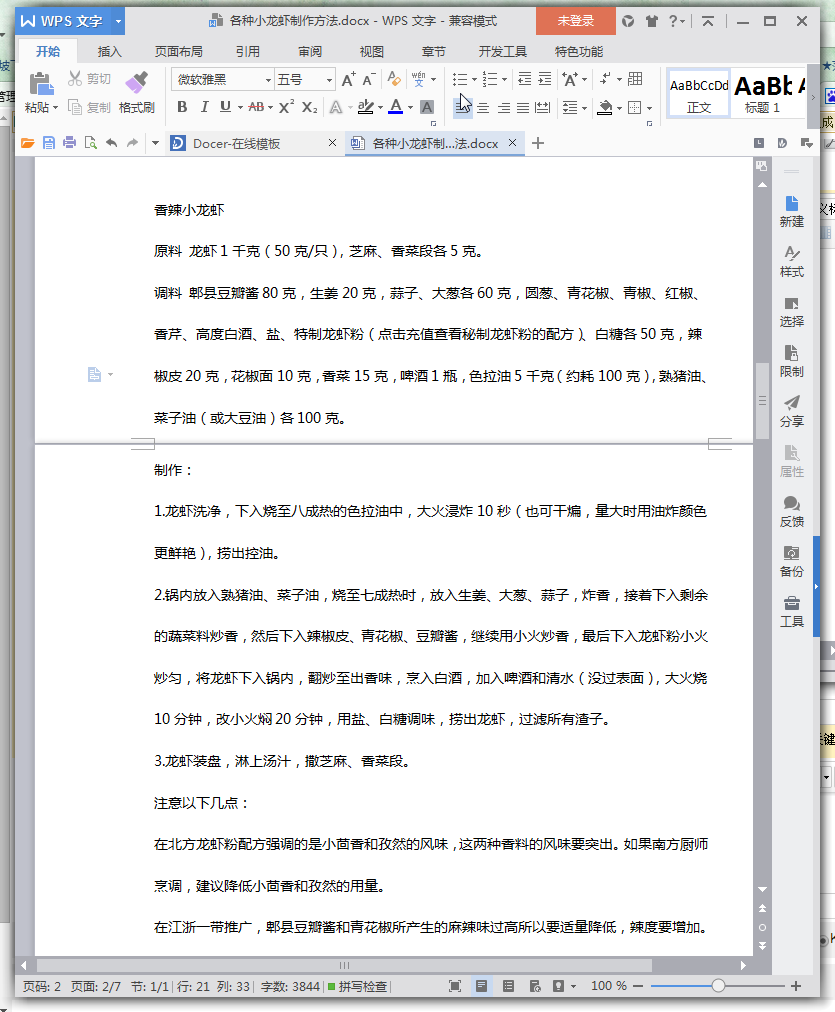This screenshot has height=1012, width=835.
Task: Click the Copy button
Action: [89, 107]
